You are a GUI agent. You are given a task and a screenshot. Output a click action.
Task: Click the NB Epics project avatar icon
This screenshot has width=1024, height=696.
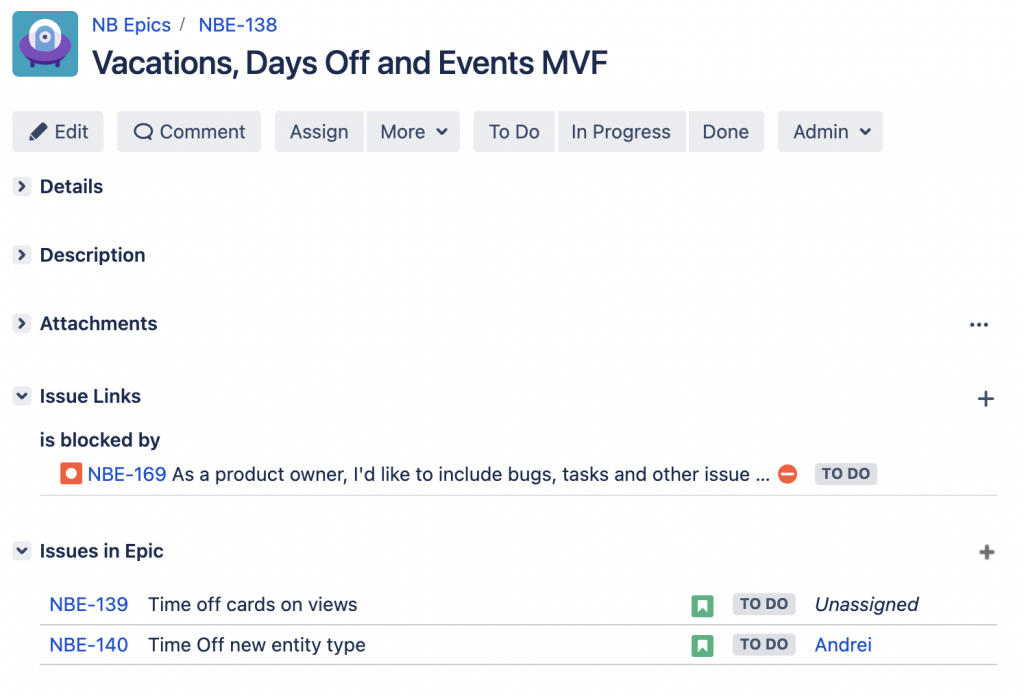tap(44, 44)
